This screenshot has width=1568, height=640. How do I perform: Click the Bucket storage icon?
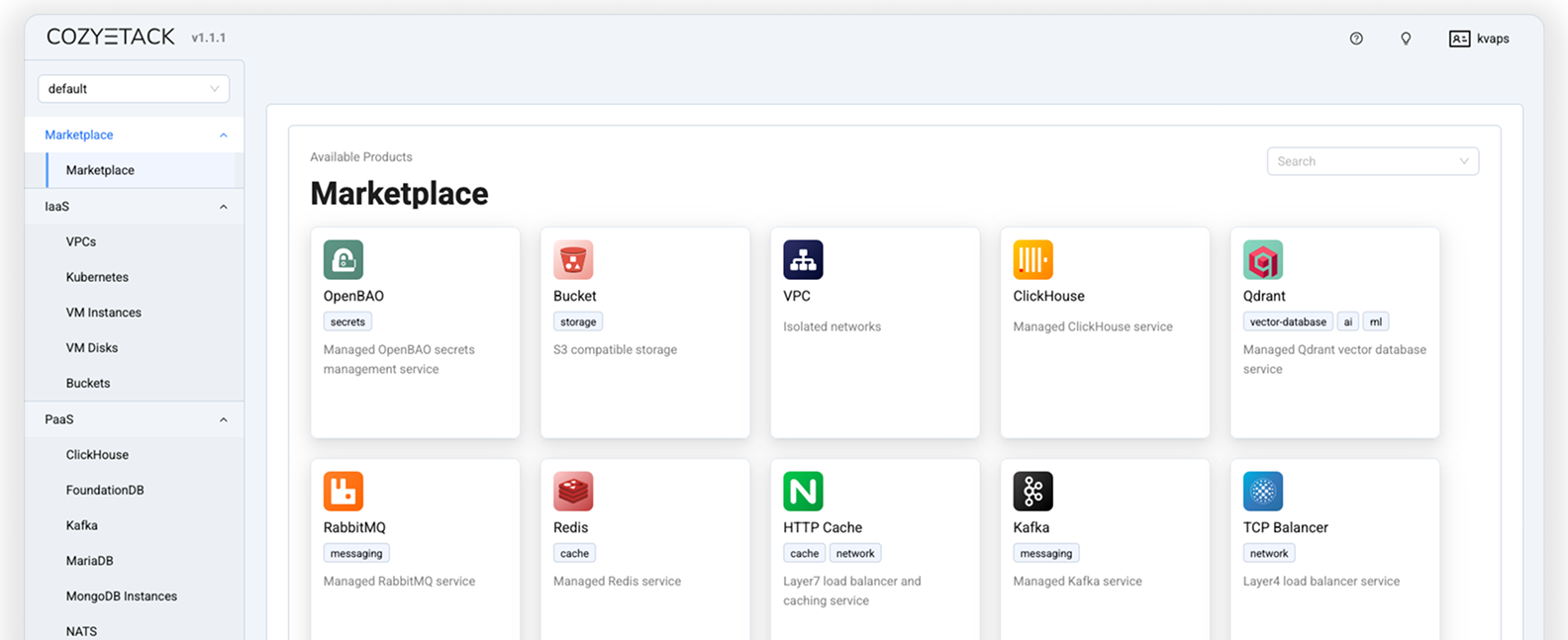(x=573, y=259)
